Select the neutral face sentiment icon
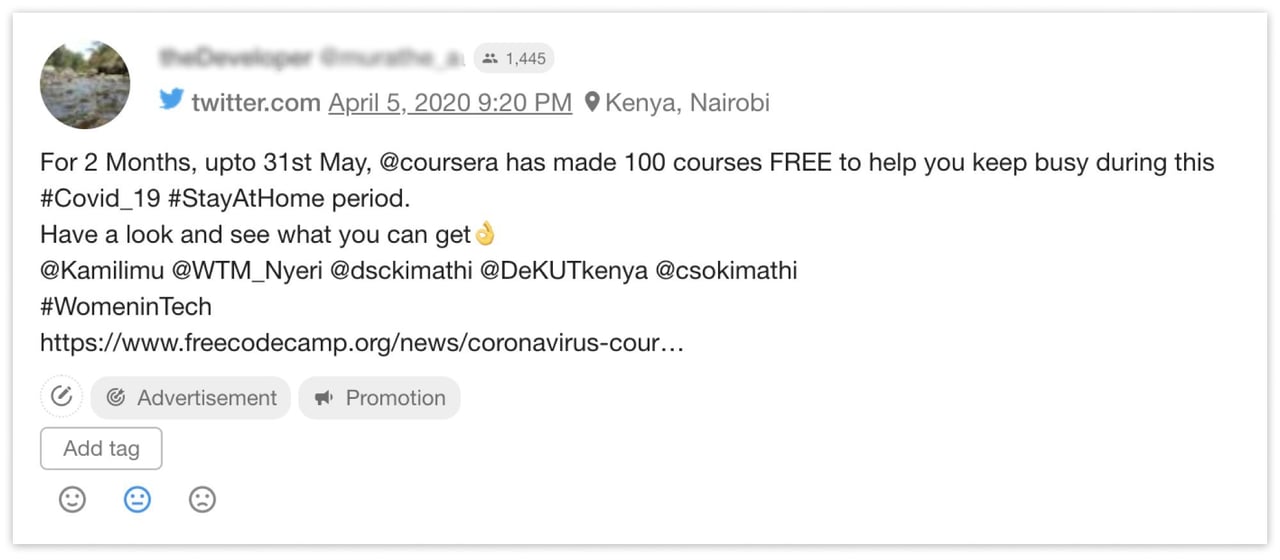This screenshot has height=560, width=1280. coord(137,499)
